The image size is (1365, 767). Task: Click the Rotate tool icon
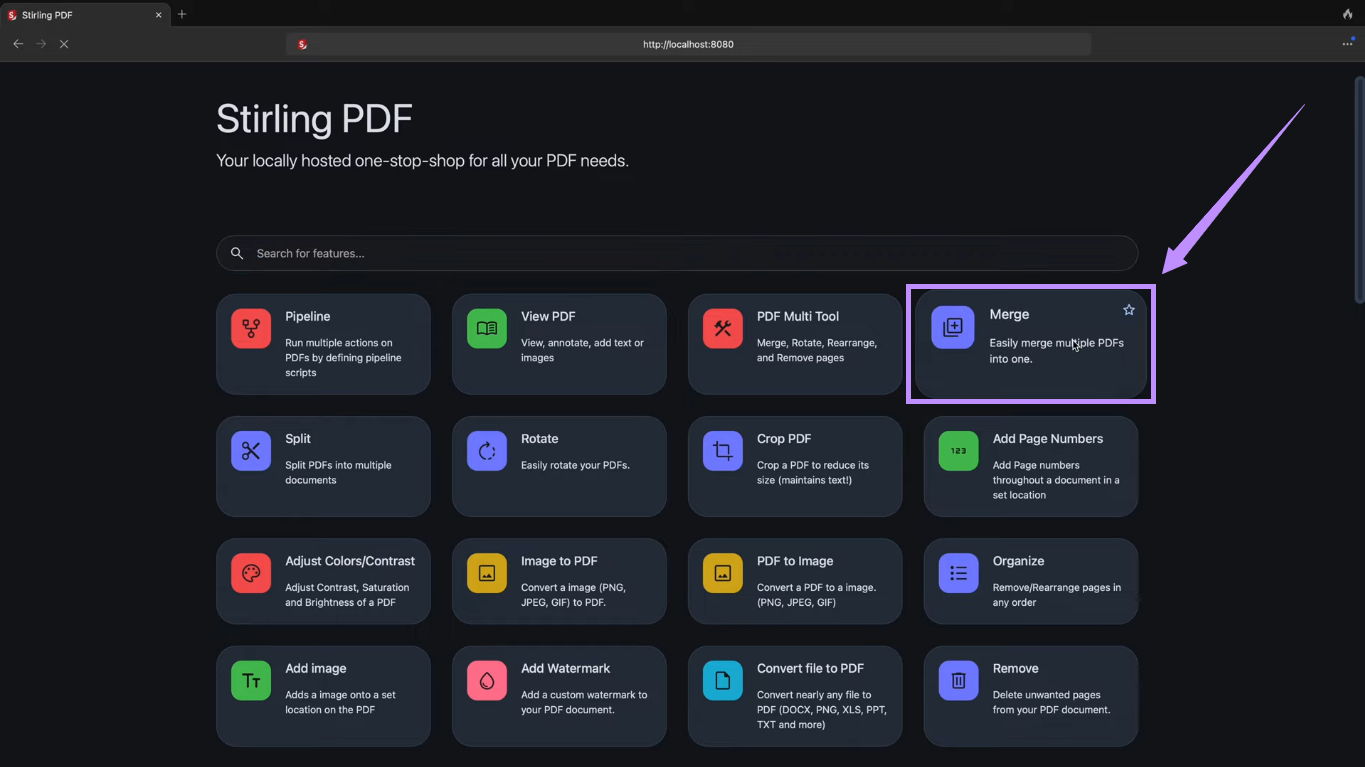tap(486, 451)
